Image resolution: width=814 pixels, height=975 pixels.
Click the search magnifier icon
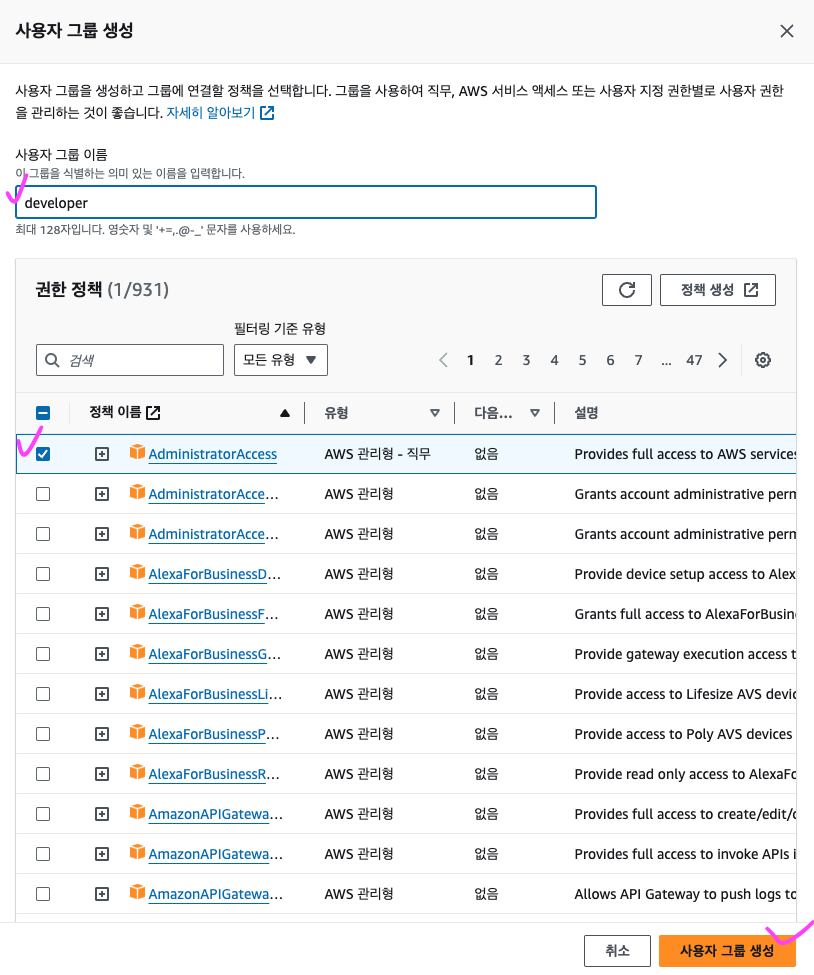pyautogui.click(x=52, y=360)
